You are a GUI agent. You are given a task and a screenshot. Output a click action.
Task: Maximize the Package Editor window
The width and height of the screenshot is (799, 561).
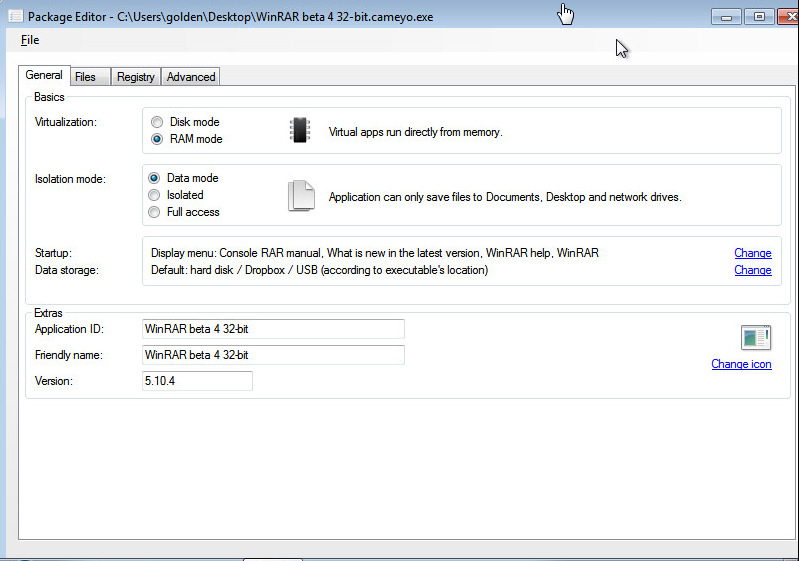coord(759,17)
